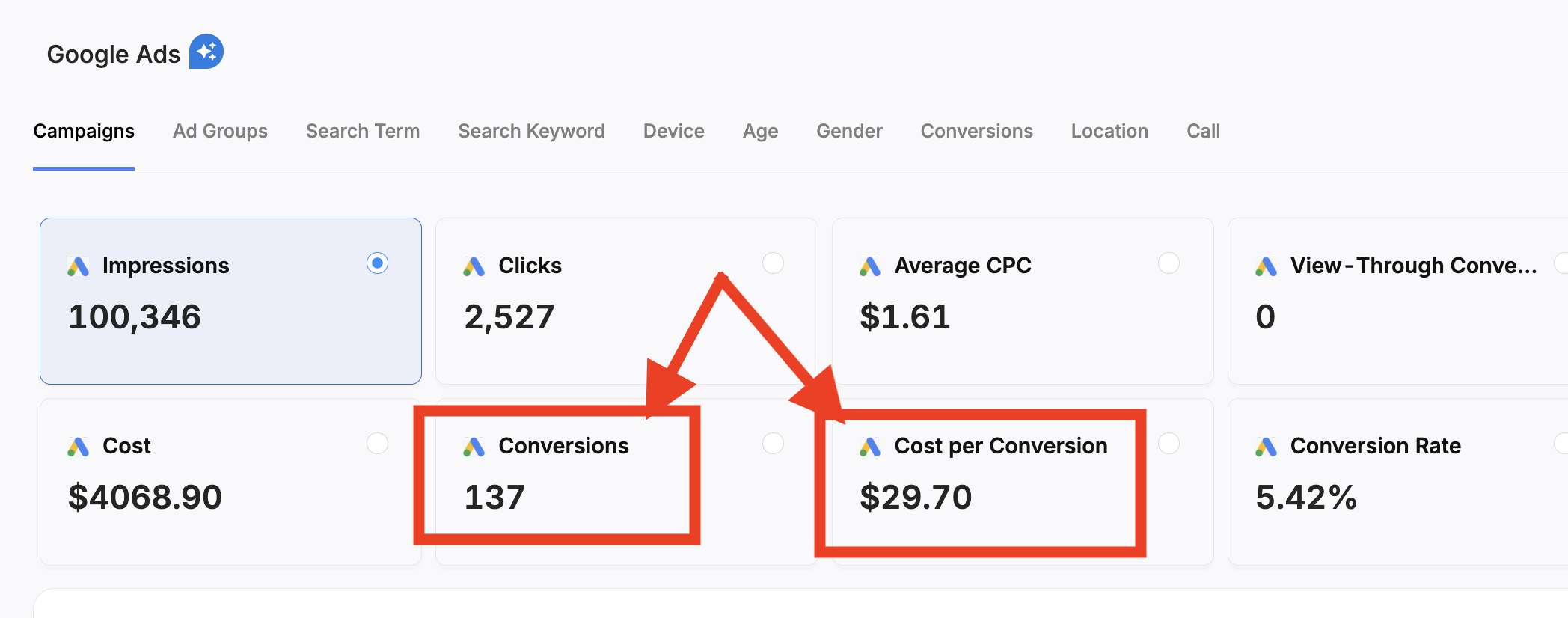Click the Google Ads logo on Conversions card
The width and height of the screenshot is (1568, 618).
pyautogui.click(x=474, y=447)
